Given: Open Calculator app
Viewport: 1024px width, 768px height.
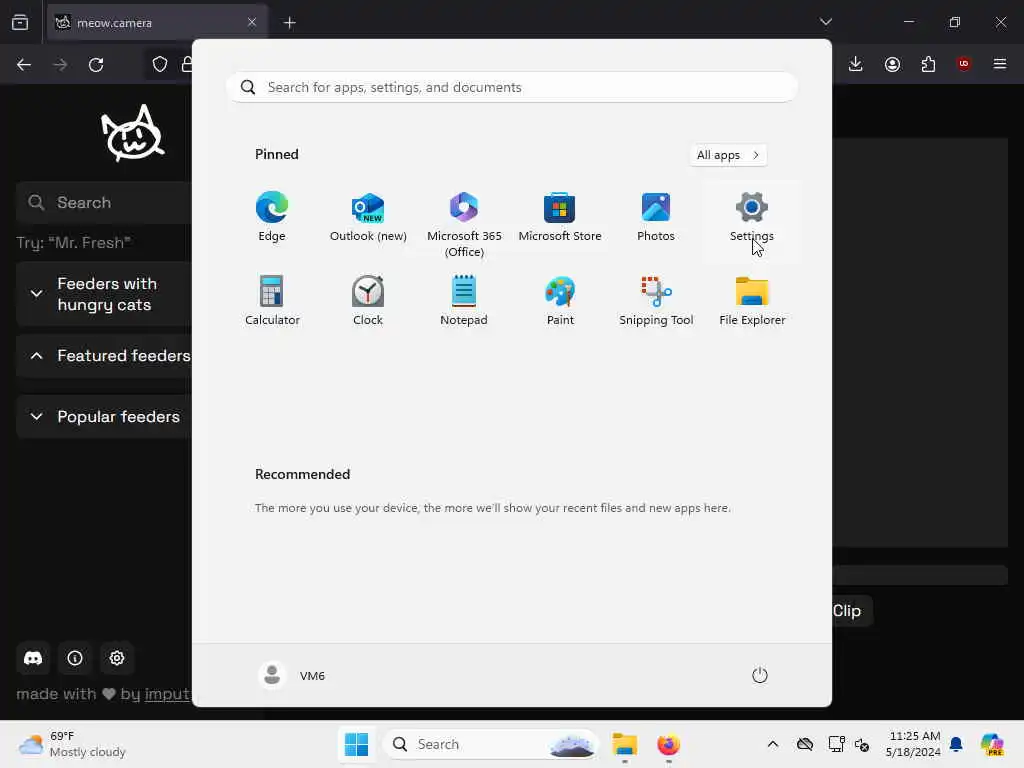Looking at the screenshot, I should [x=272, y=301].
